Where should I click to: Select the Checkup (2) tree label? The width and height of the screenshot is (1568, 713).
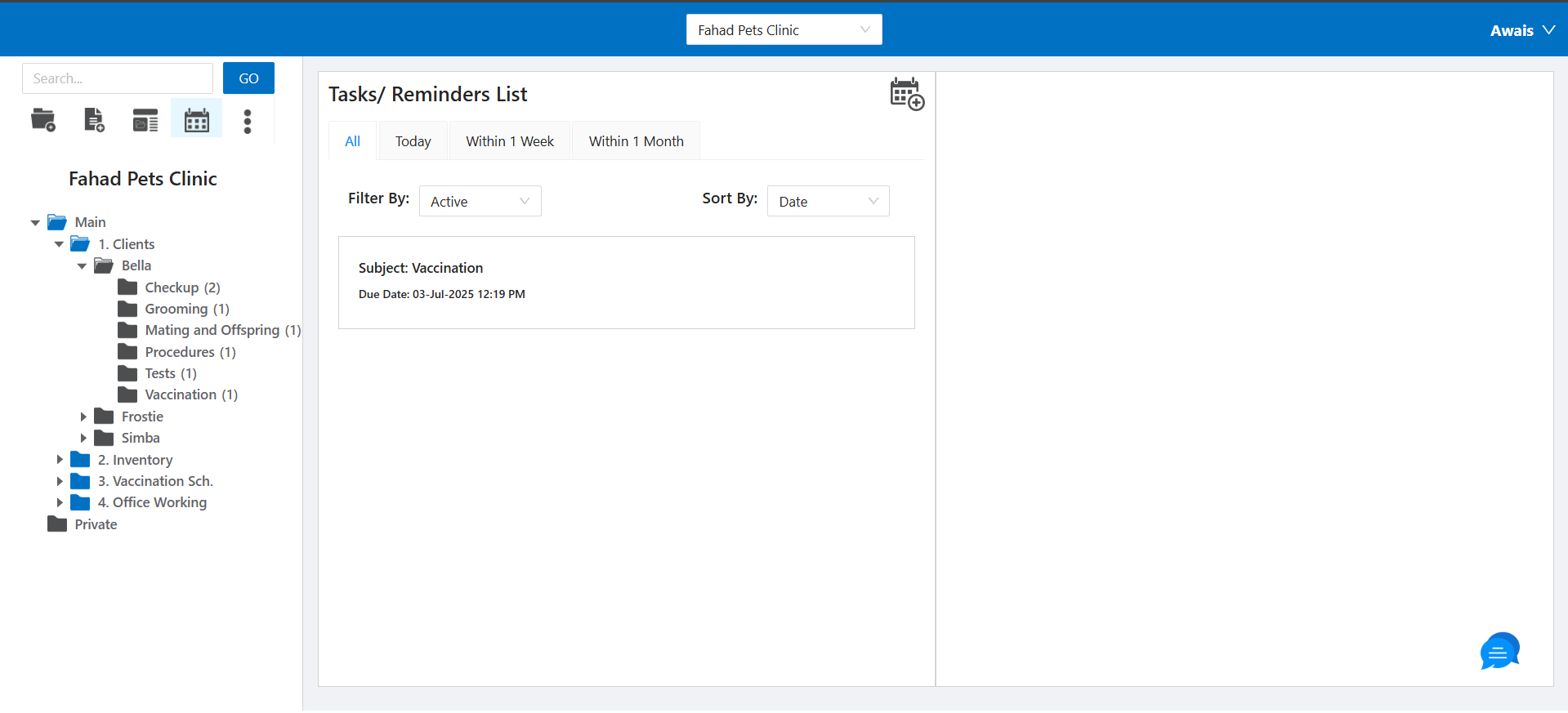(183, 287)
